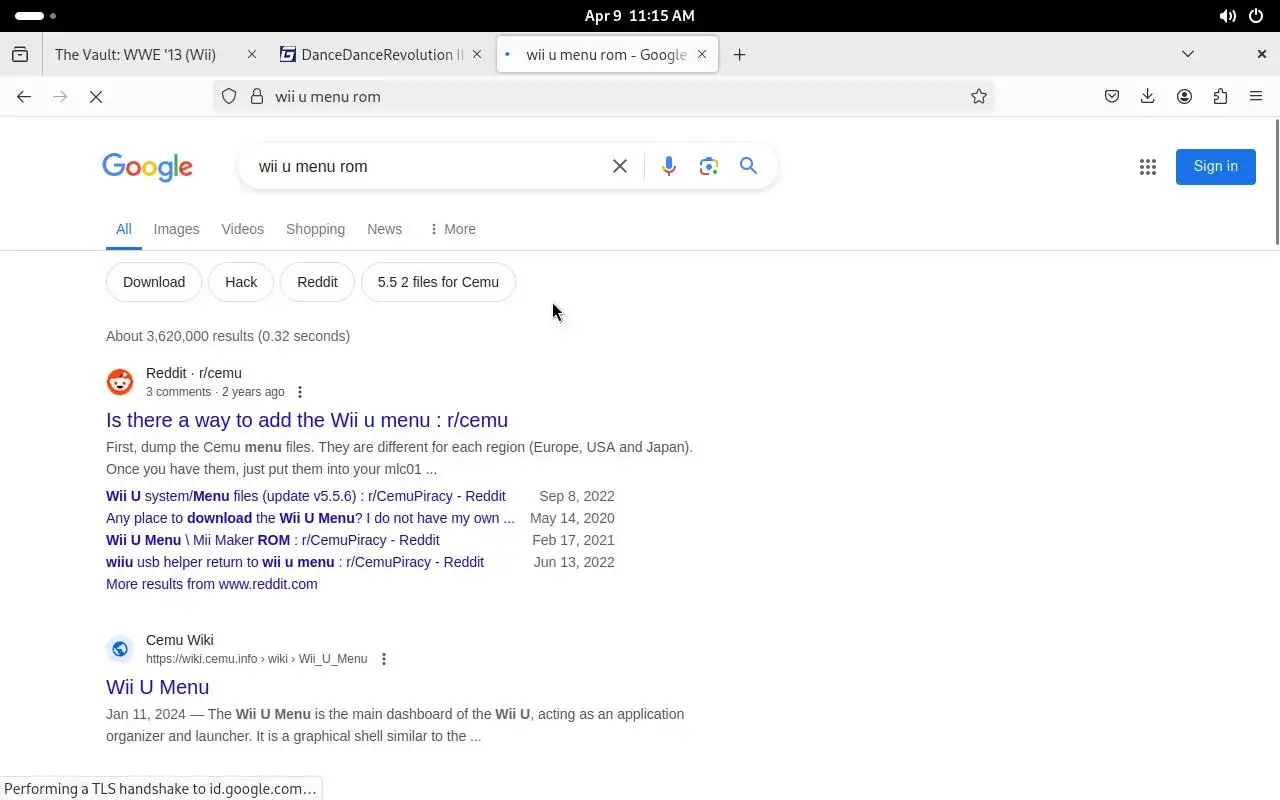The height and width of the screenshot is (800, 1280).
Task: Apply the 5.5 2 files for Cemu chip
Action: [438, 282]
